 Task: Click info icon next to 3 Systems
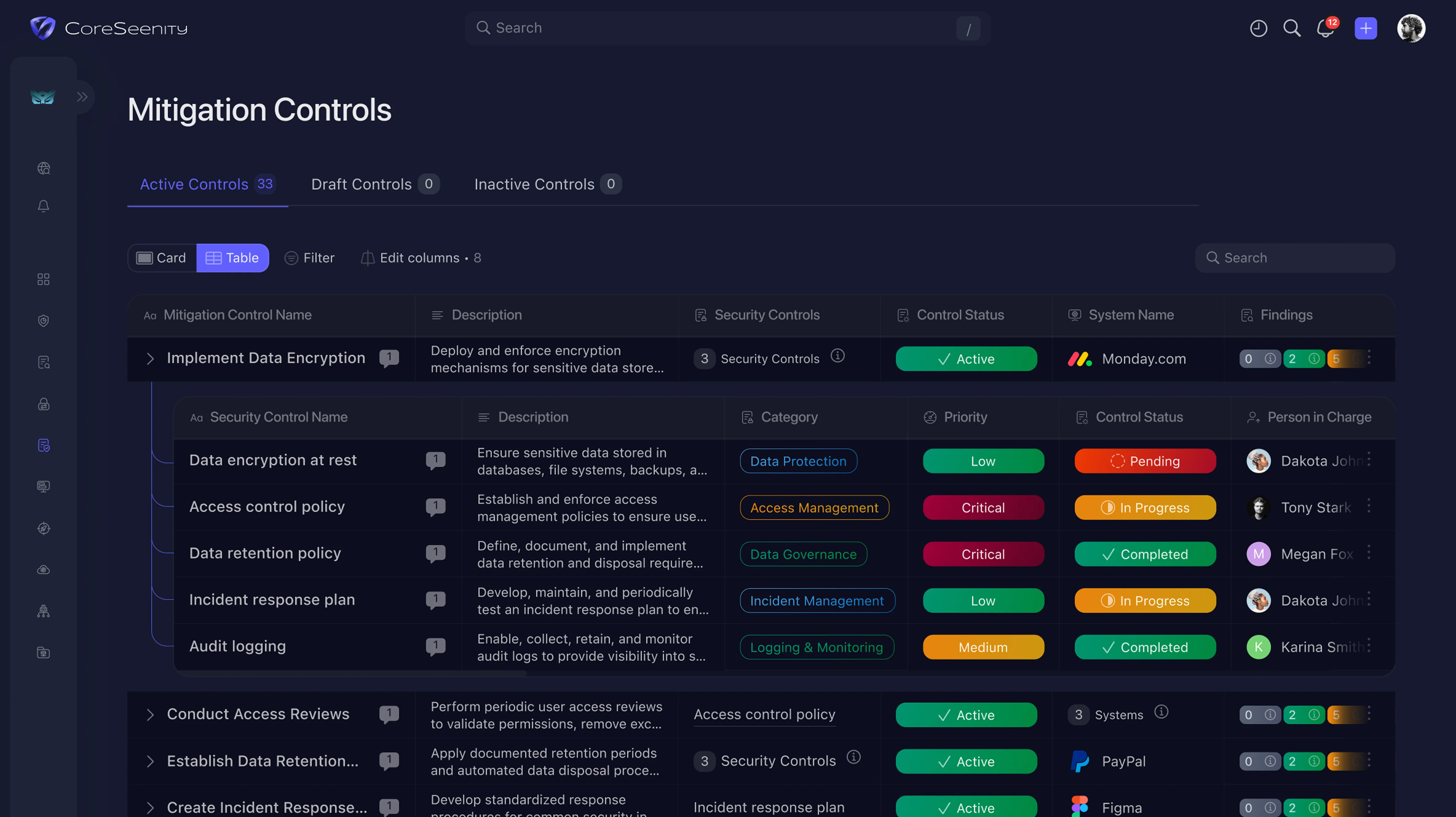click(1161, 711)
